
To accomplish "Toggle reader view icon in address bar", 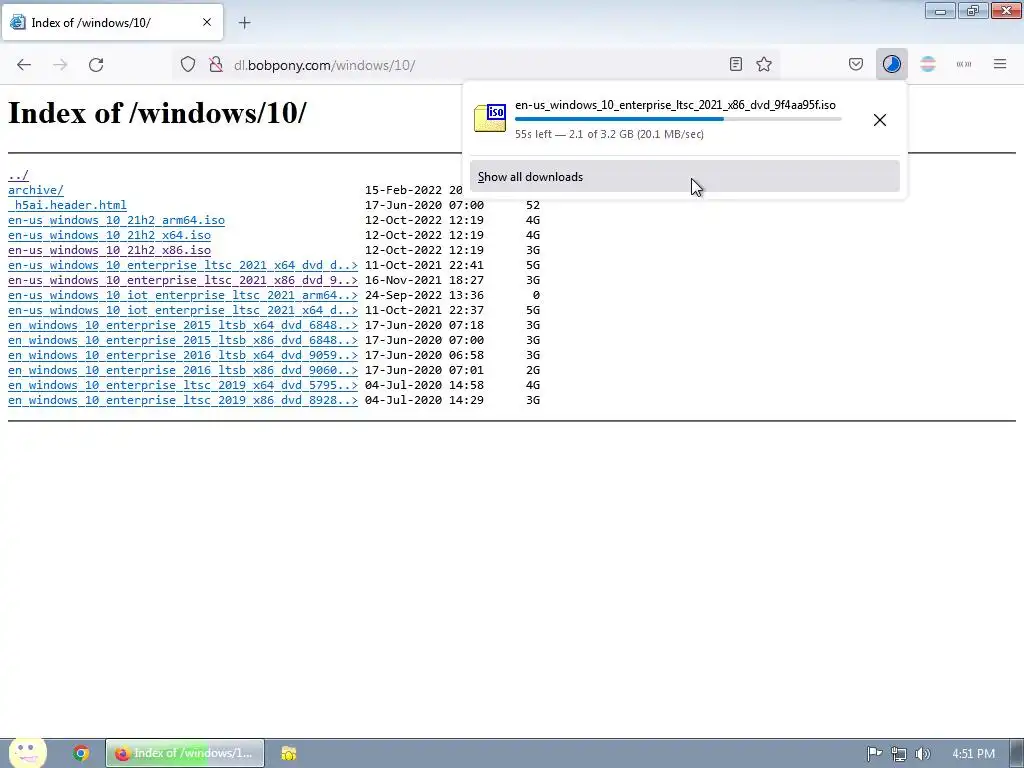I will click(736, 64).
